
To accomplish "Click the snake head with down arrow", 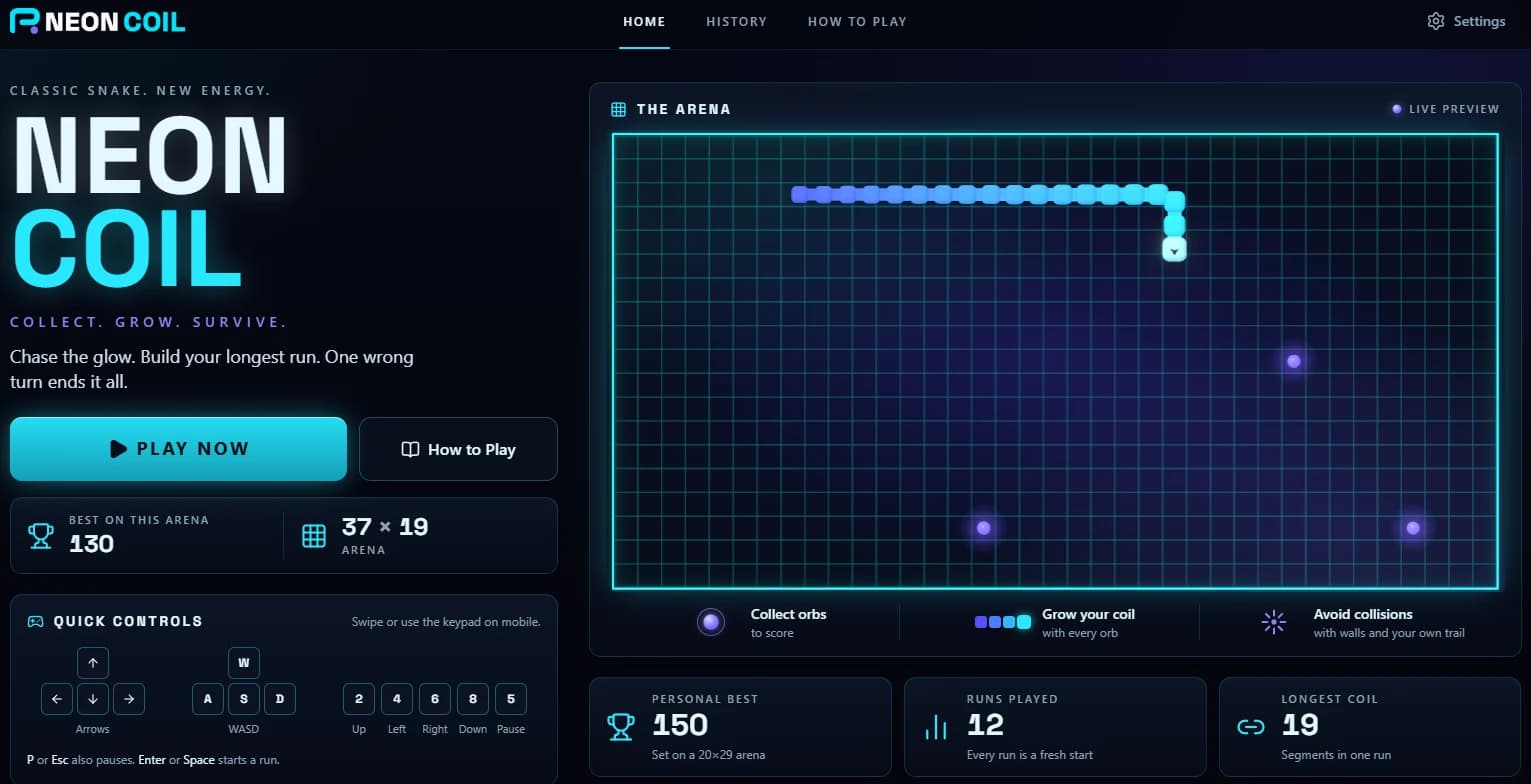I will (1174, 249).
